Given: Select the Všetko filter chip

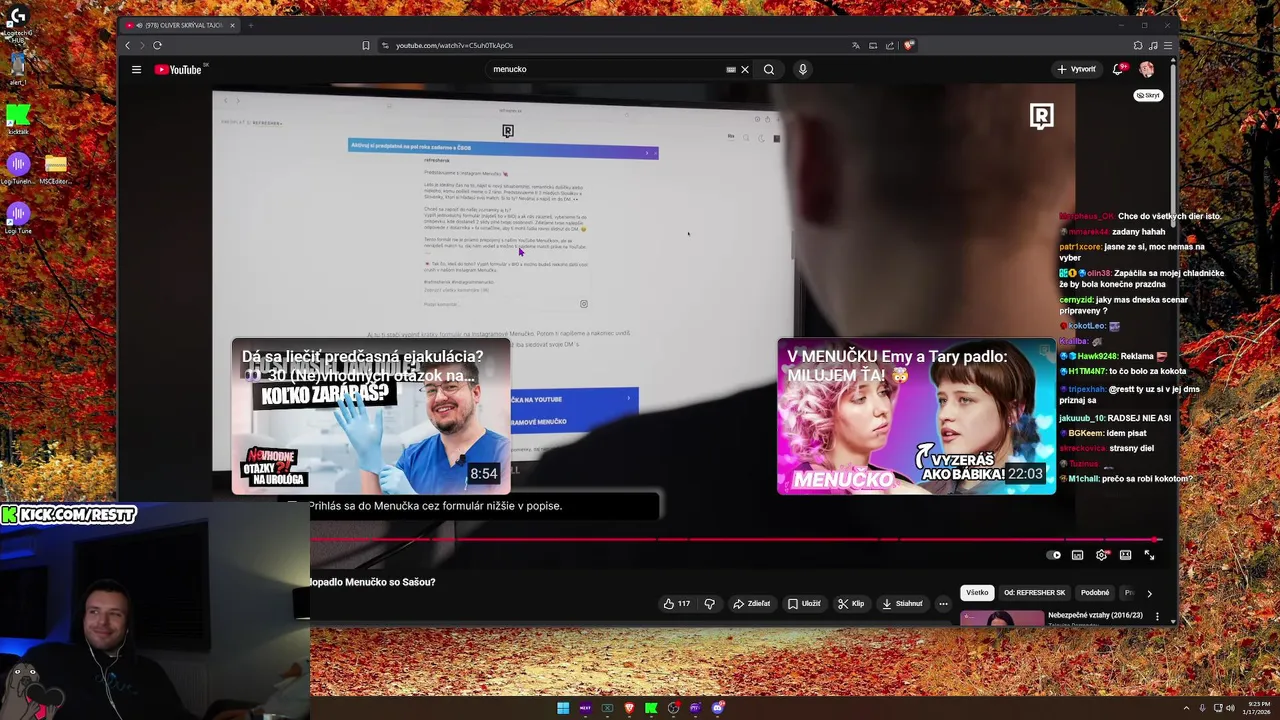Looking at the screenshot, I should [977, 592].
